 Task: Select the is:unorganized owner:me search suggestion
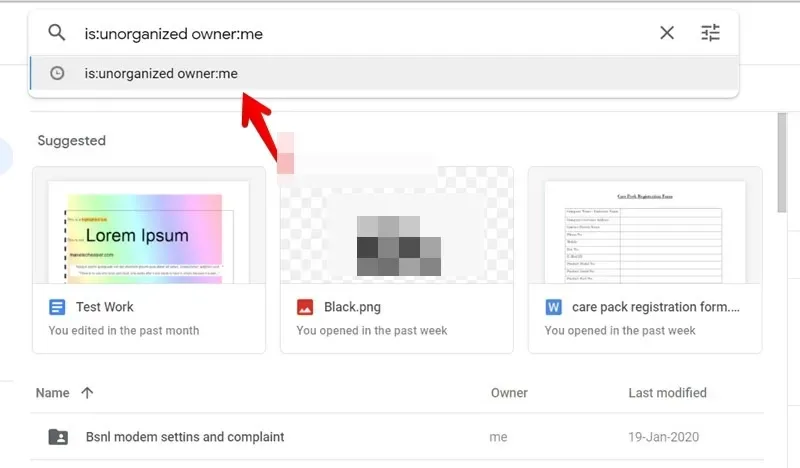coord(384,73)
